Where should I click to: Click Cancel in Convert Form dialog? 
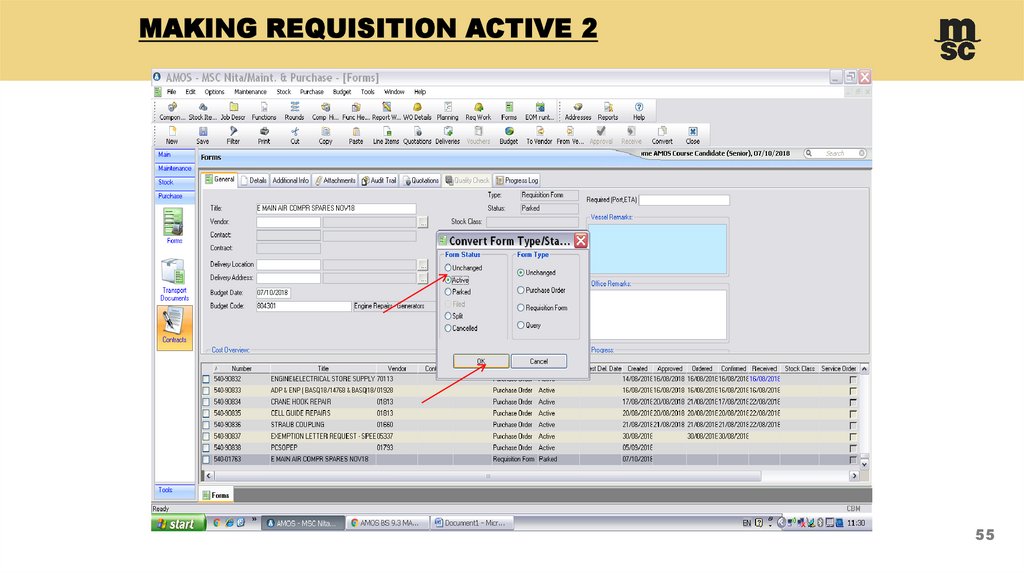point(539,361)
